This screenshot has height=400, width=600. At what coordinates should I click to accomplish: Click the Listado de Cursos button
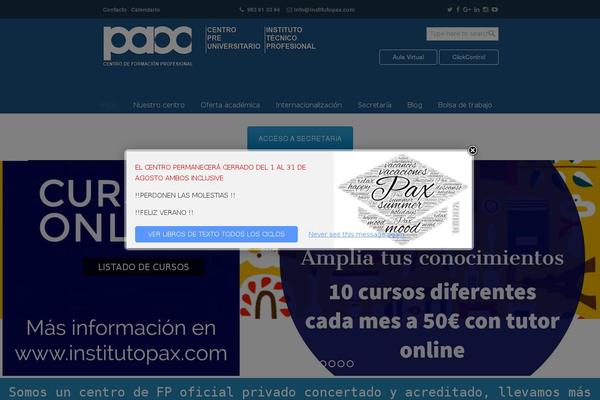[143, 267]
